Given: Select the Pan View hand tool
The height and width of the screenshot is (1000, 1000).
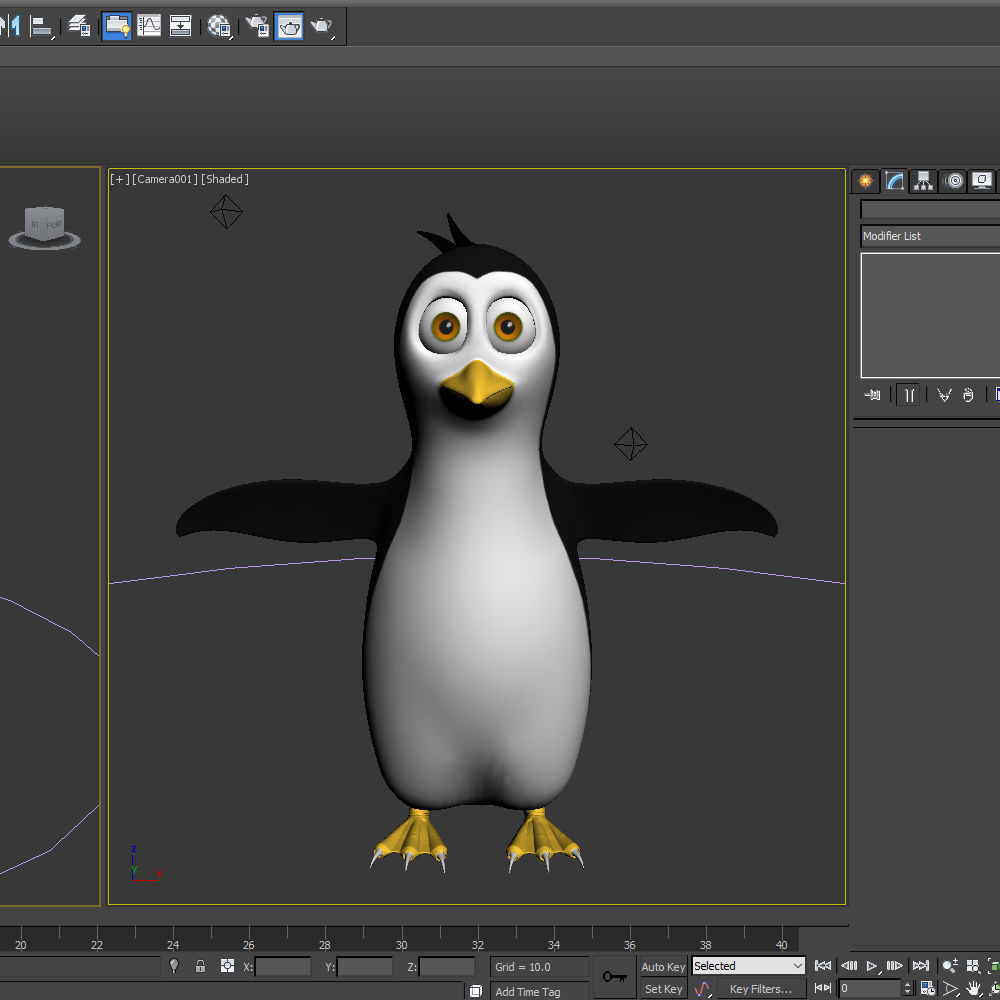Looking at the screenshot, I should (x=973, y=989).
